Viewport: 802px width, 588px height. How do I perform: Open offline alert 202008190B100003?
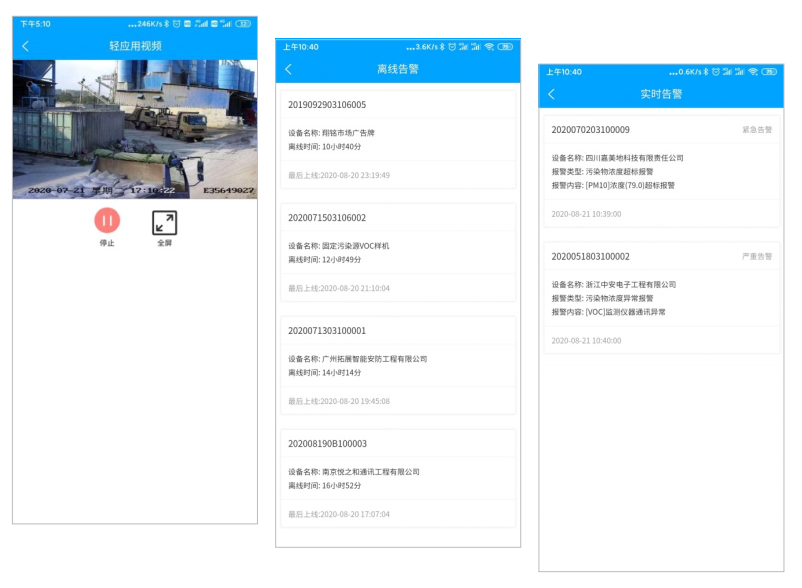398,477
